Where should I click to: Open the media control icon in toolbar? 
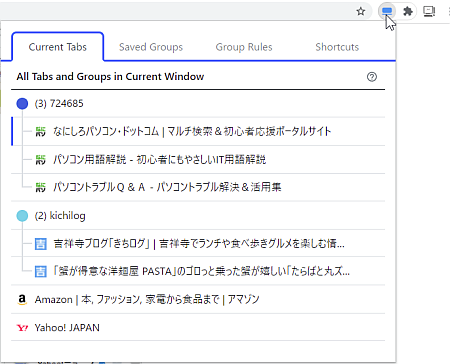(x=429, y=12)
